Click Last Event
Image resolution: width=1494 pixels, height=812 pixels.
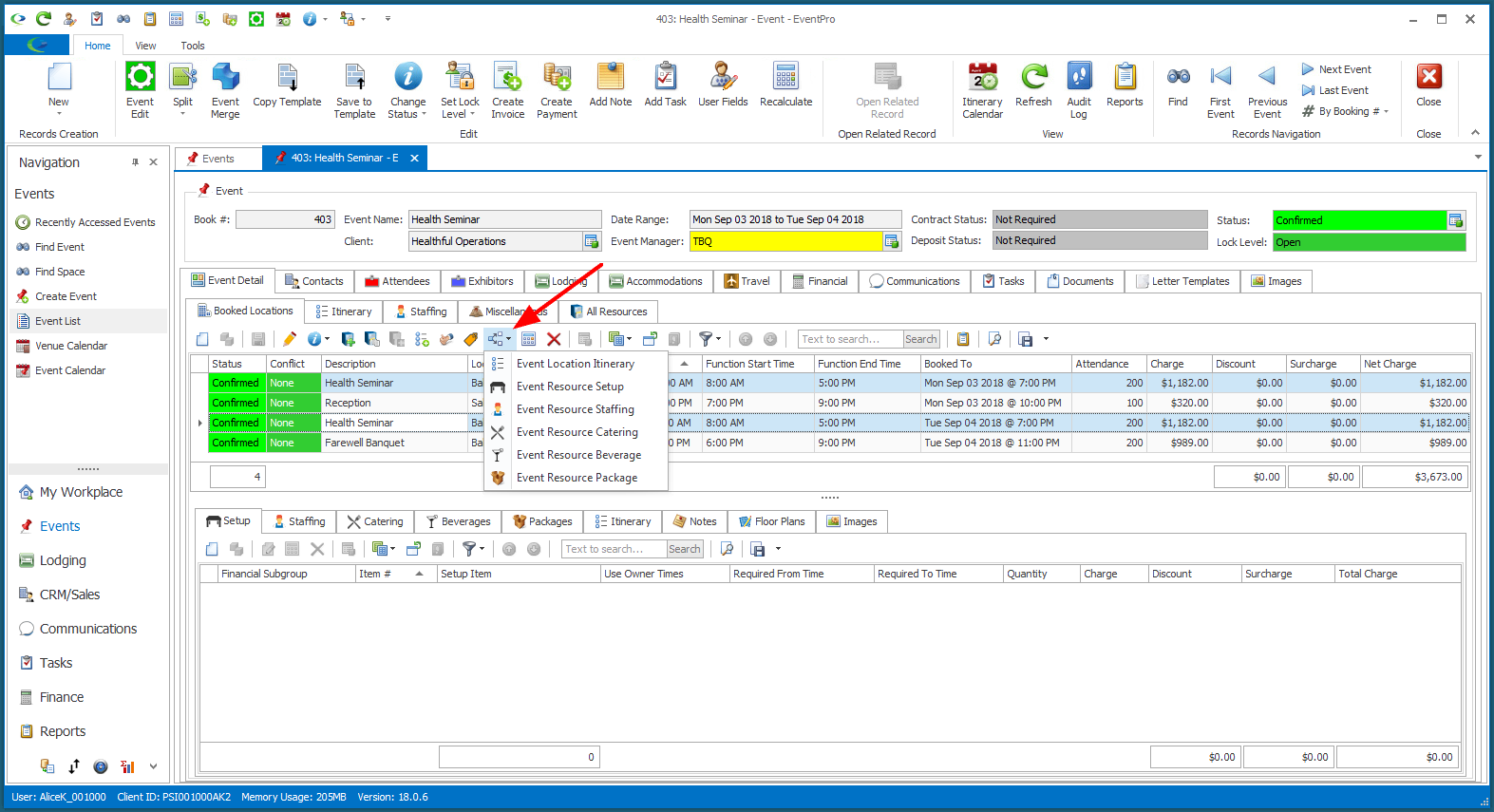1334,90
